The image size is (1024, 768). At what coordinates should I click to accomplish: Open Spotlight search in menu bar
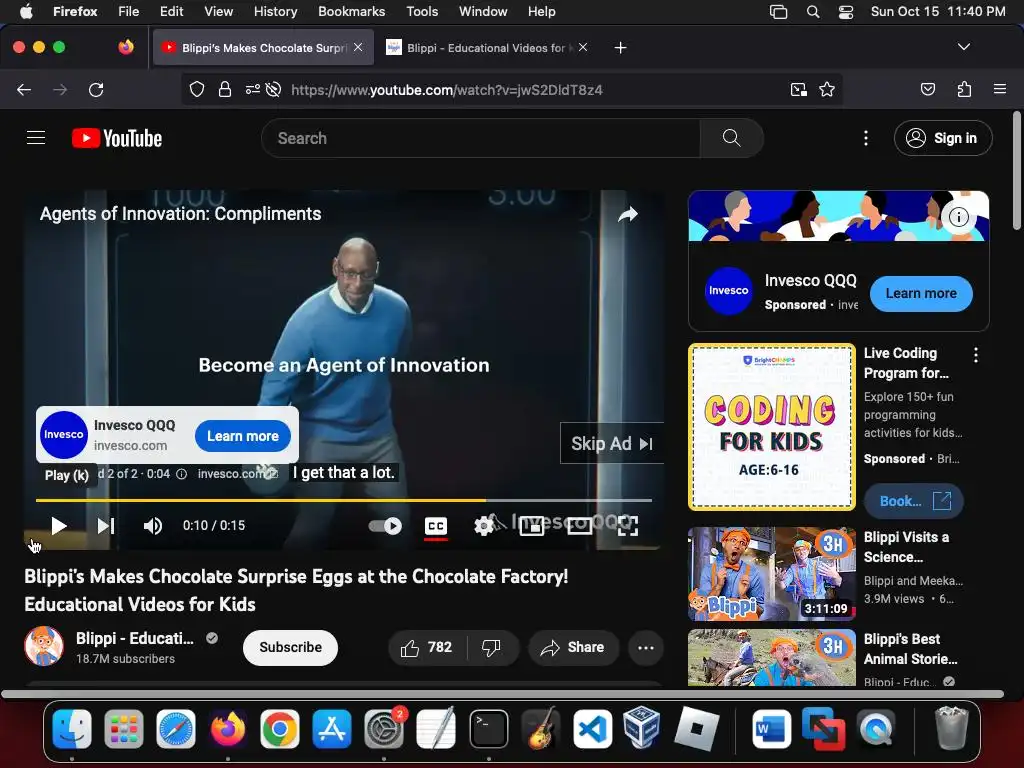pyautogui.click(x=813, y=11)
